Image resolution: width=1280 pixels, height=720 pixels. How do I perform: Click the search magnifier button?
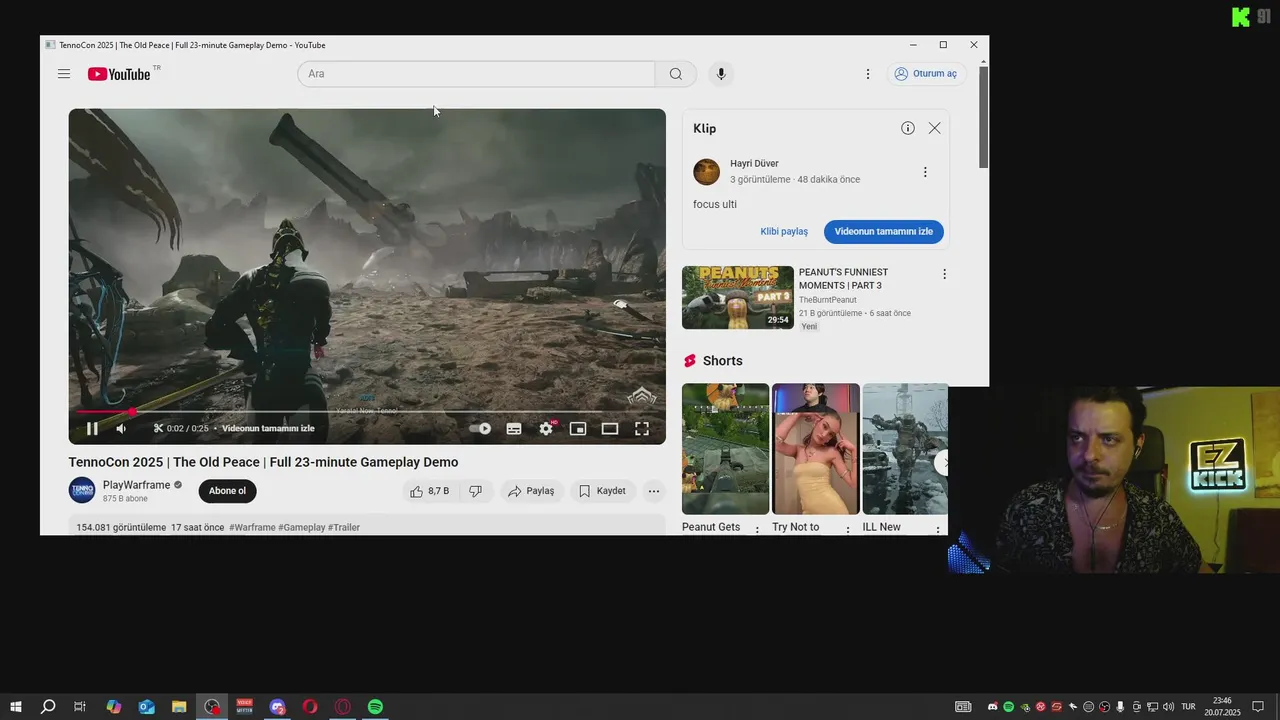click(x=676, y=74)
